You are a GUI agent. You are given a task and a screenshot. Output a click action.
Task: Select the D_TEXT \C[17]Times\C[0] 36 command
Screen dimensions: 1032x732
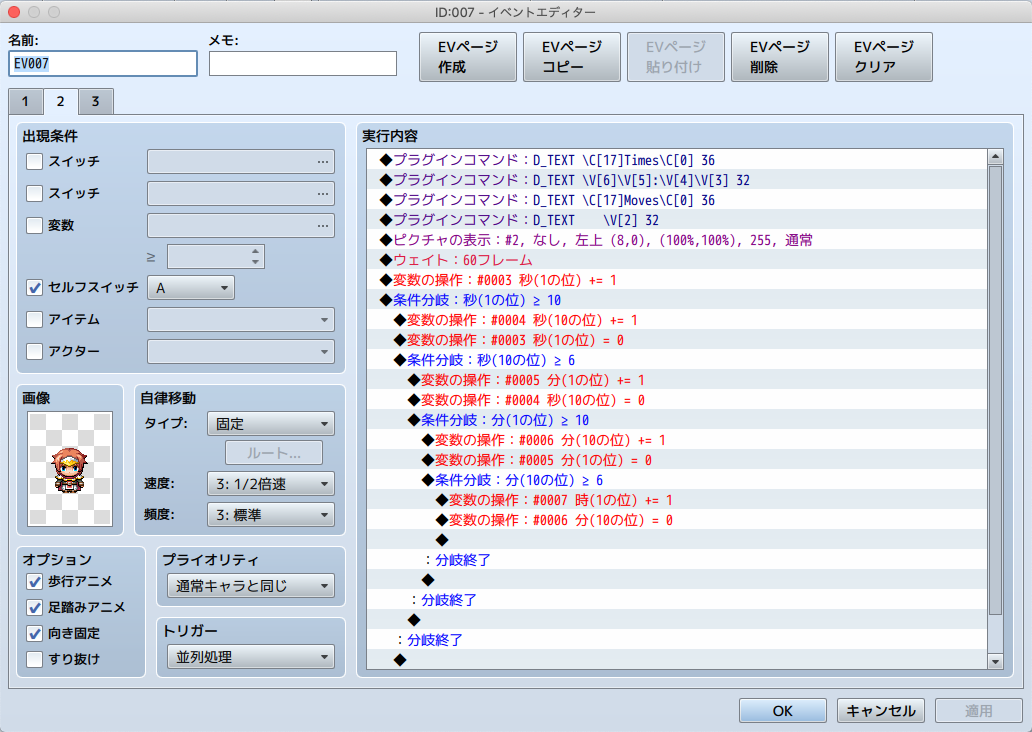click(677, 160)
